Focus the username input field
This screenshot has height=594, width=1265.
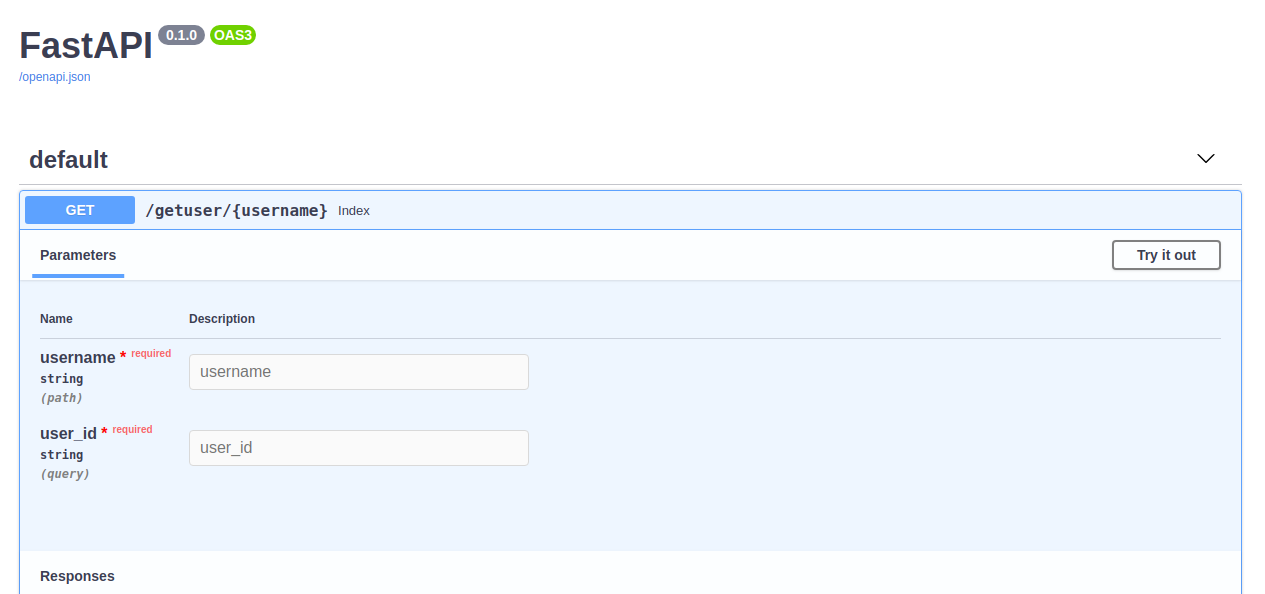pos(358,371)
